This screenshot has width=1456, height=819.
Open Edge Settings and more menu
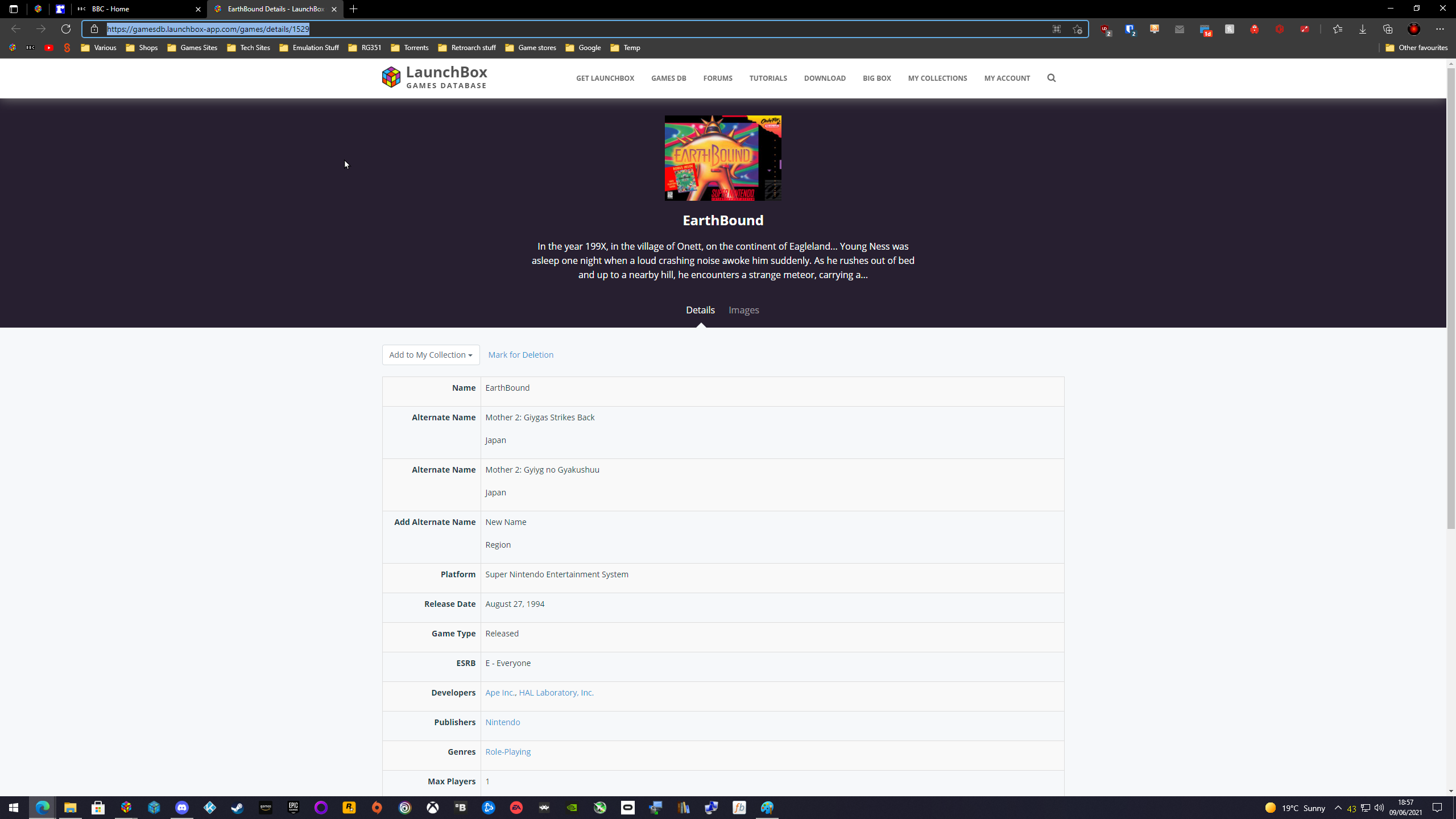[x=1440, y=29]
